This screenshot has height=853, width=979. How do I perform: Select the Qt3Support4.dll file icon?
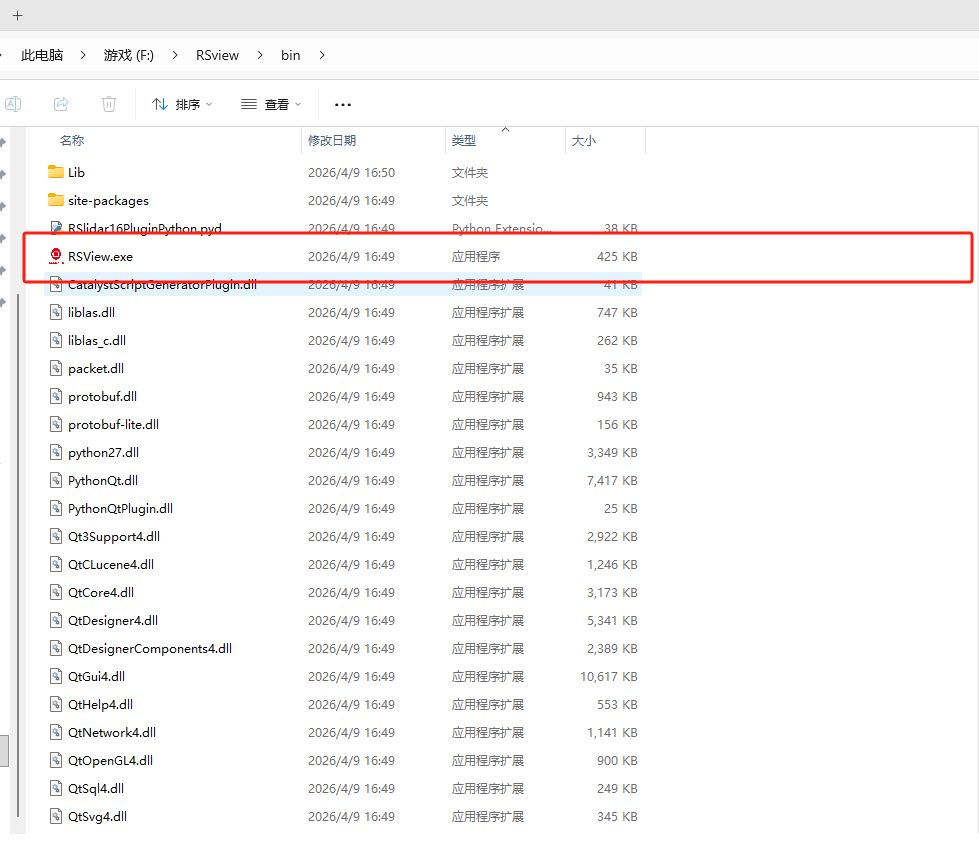tap(56, 536)
